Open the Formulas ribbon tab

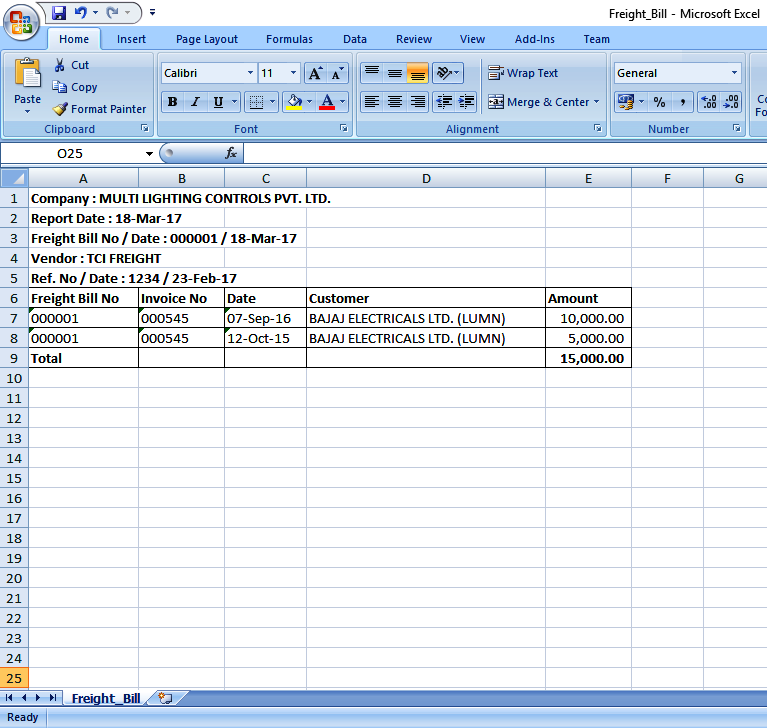(289, 39)
